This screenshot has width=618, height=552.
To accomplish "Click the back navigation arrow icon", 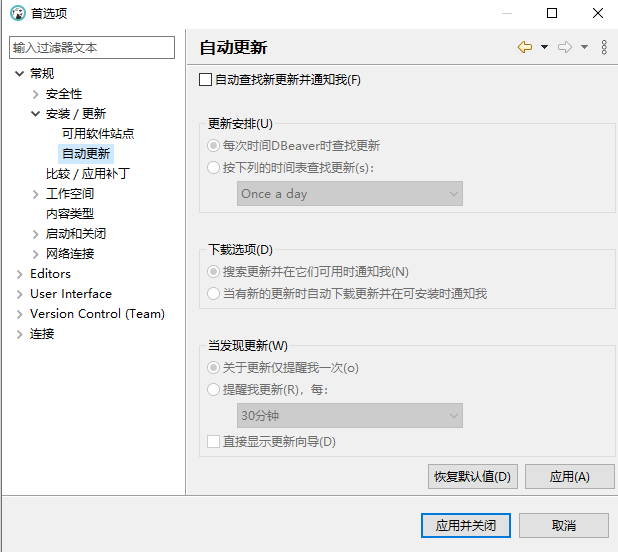I will [525, 47].
